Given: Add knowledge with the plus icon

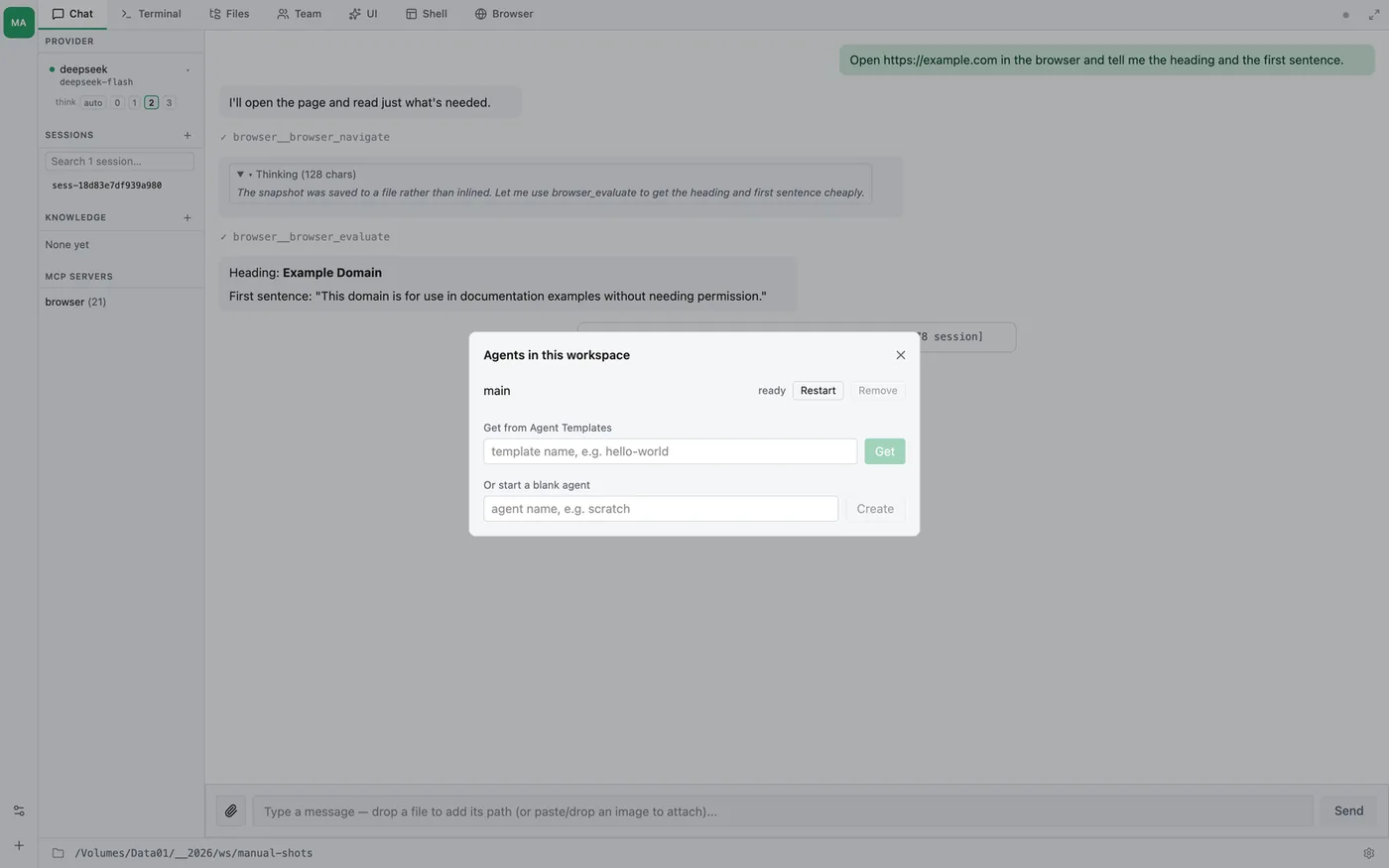Looking at the screenshot, I should [188, 217].
